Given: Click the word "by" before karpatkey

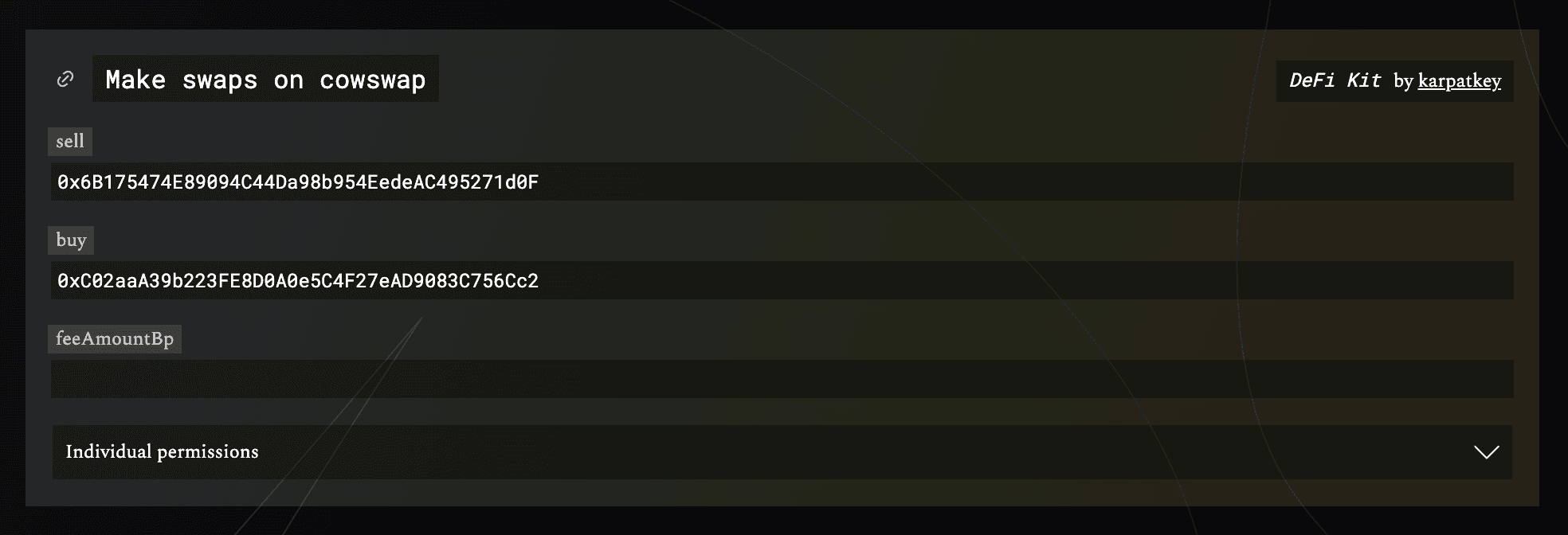Looking at the screenshot, I should 1403,81.
